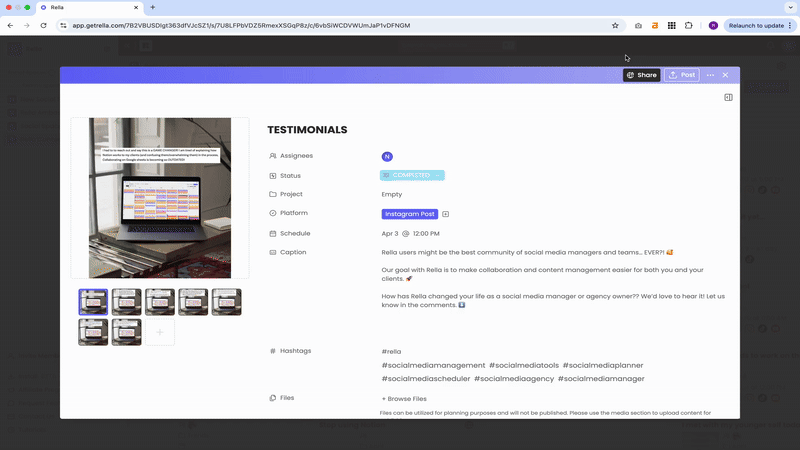Select the seventh media thumbnail
The image size is (800, 450).
click(127, 332)
